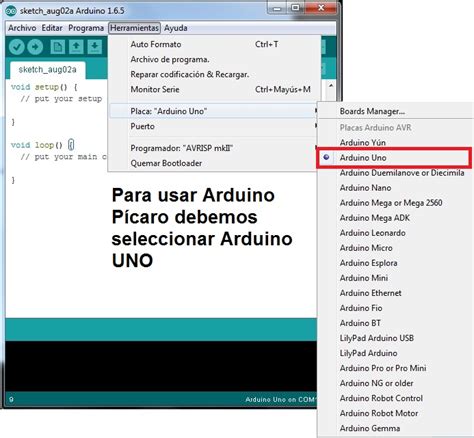Open the Programa menu
Viewport: 474px width, 438px height.
86,28
